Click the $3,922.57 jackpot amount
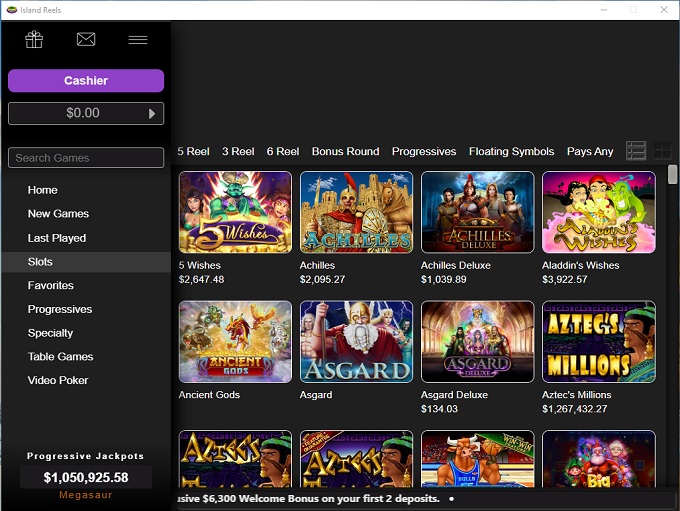The height and width of the screenshot is (511, 680). pos(565,279)
